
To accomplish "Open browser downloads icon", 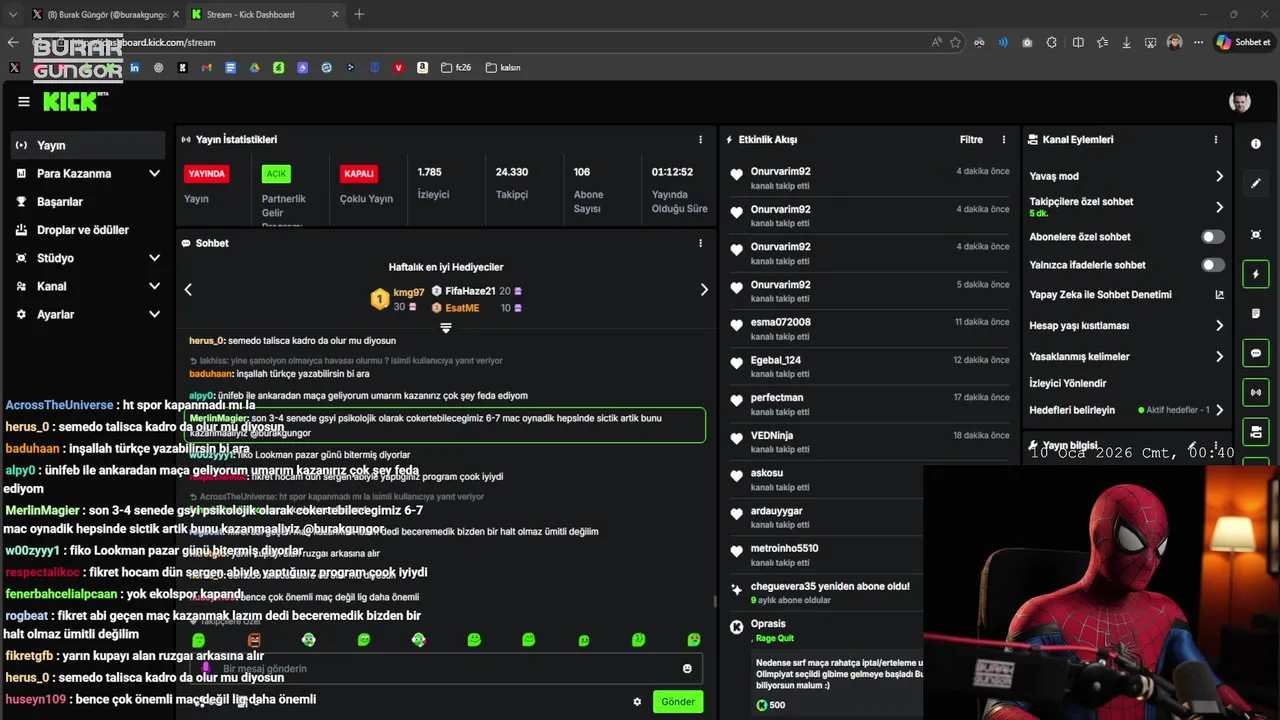I will pyautogui.click(x=1127, y=43).
